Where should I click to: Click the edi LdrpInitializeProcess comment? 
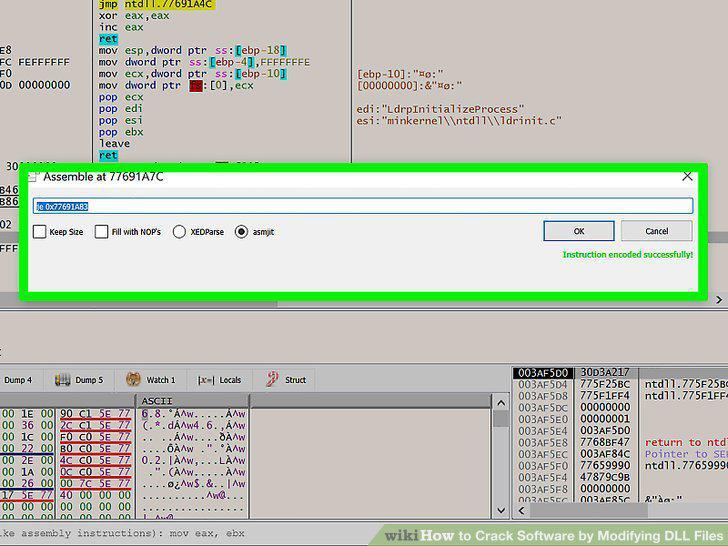click(x=440, y=109)
